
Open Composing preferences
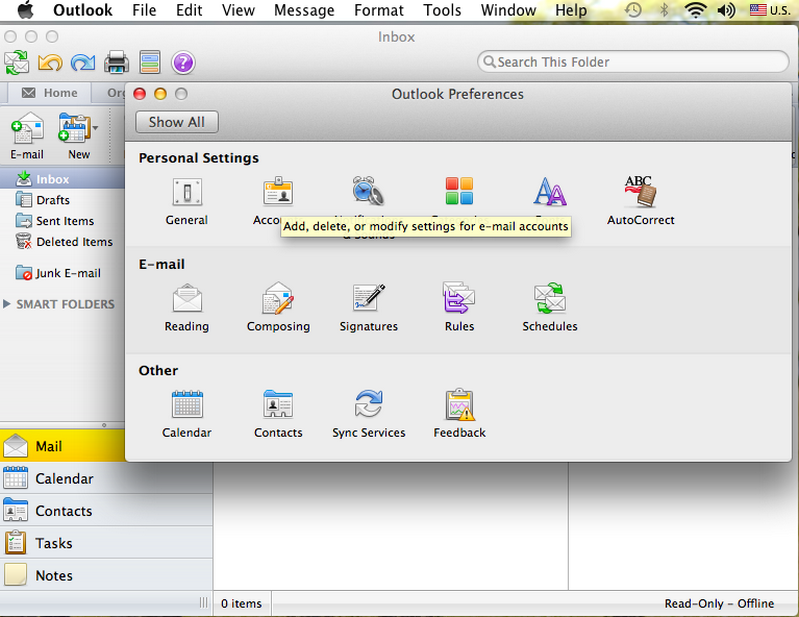coord(278,308)
